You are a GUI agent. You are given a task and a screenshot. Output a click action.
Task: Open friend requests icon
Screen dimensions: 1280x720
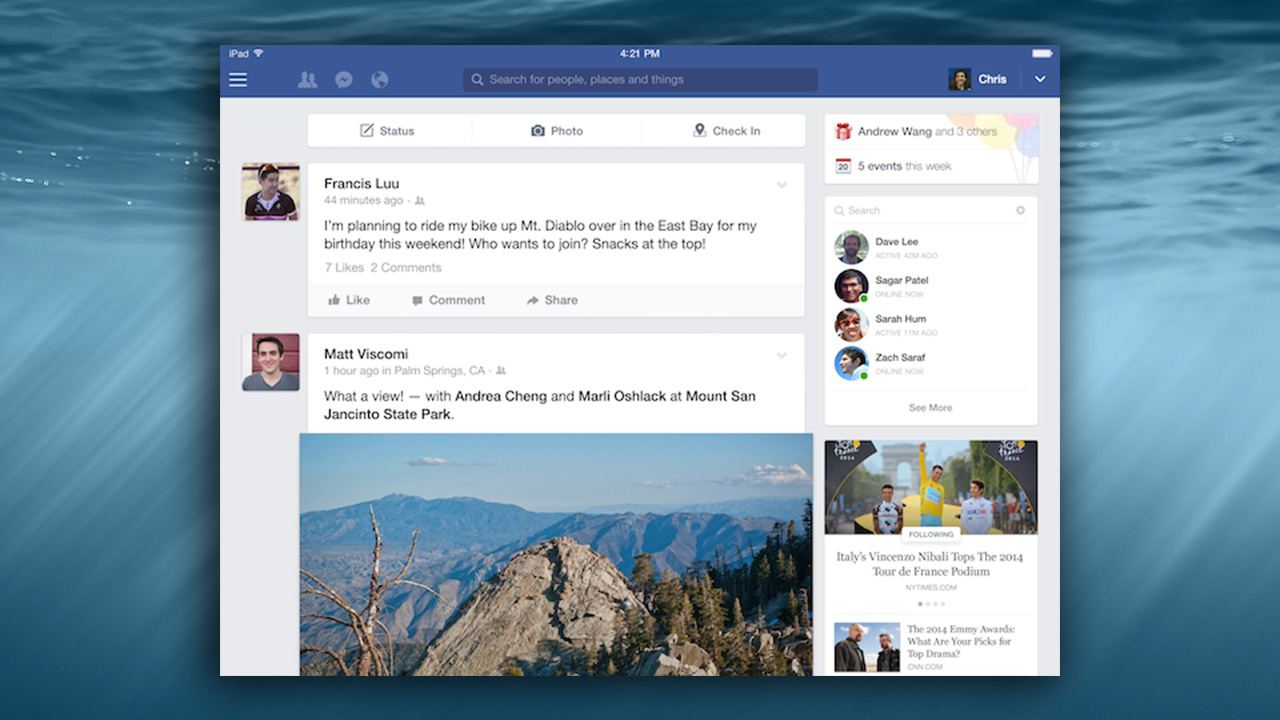tap(307, 80)
